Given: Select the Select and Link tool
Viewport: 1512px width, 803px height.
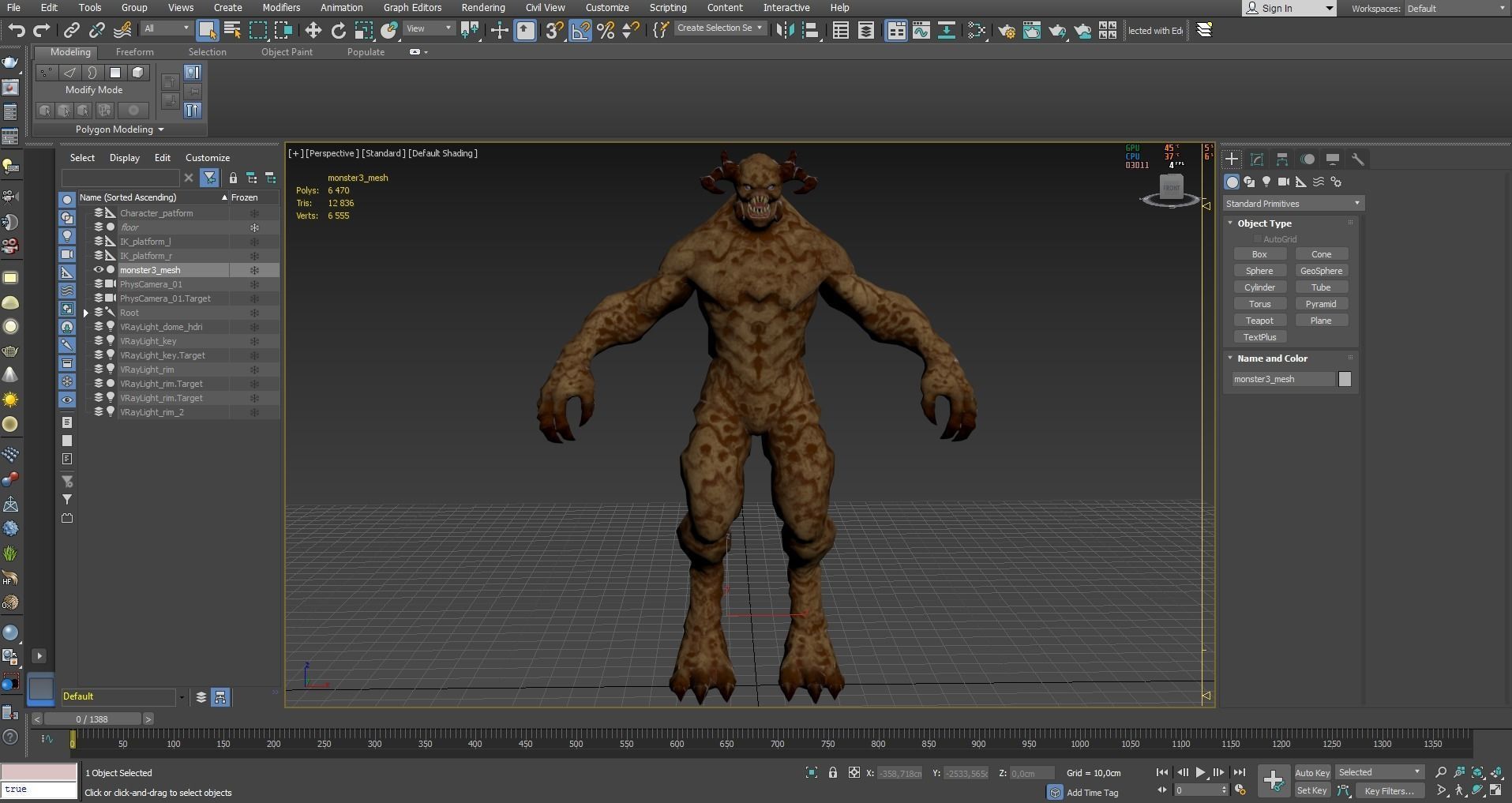Looking at the screenshot, I should tap(72, 30).
